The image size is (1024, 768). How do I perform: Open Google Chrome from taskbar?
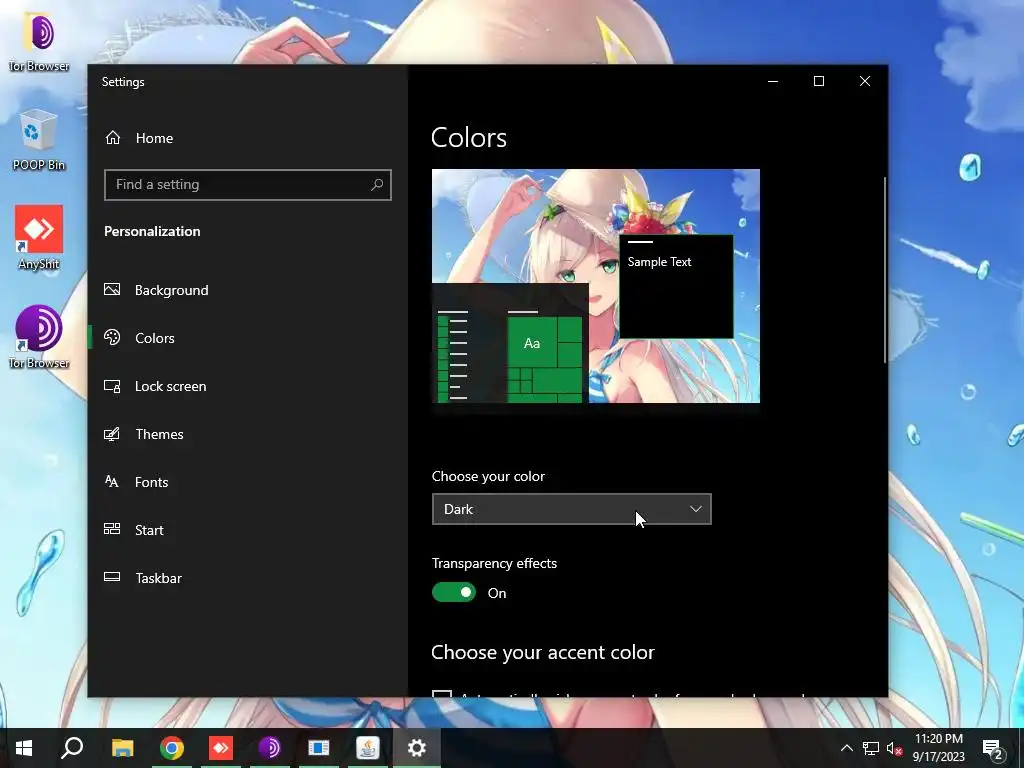click(172, 748)
